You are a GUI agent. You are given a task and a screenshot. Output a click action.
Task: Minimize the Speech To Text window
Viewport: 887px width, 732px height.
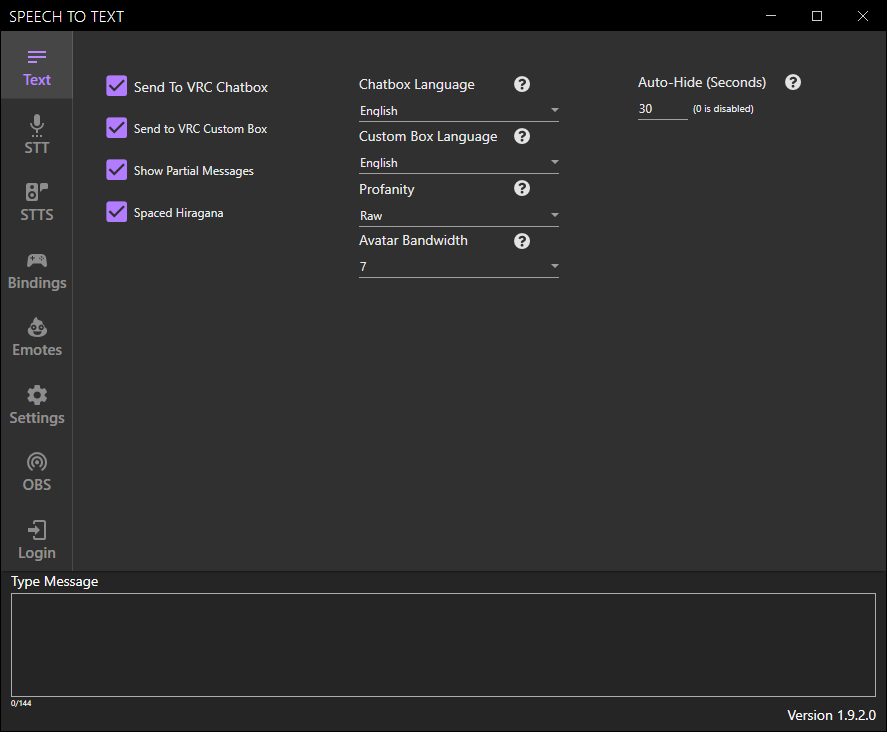[x=771, y=16]
